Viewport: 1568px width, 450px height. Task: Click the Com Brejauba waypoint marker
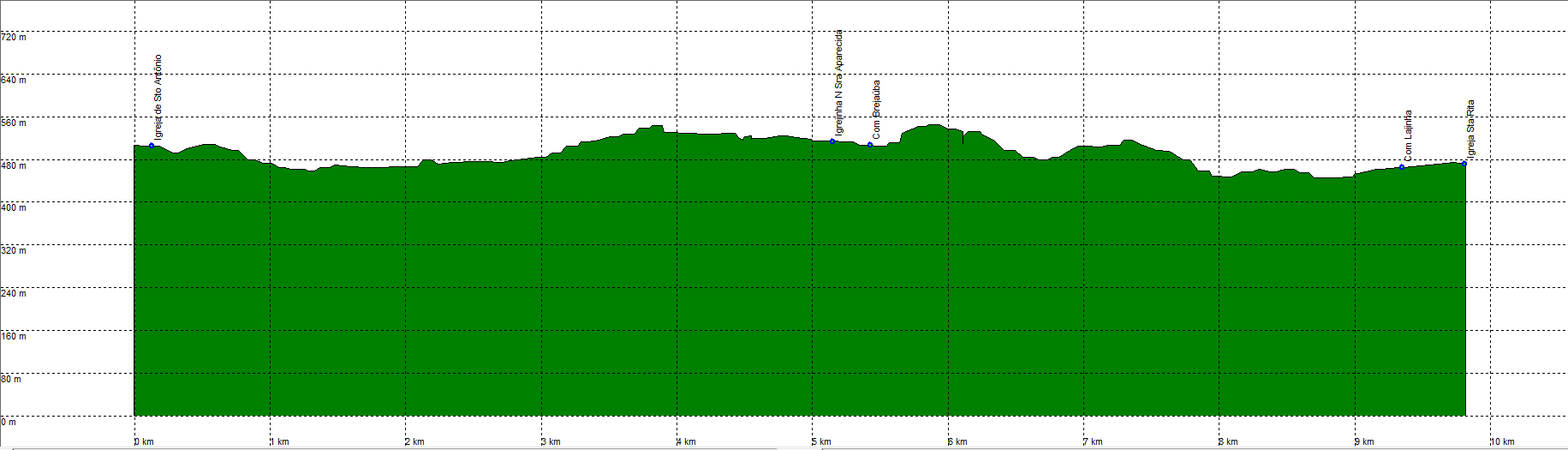pyautogui.click(x=870, y=145)
